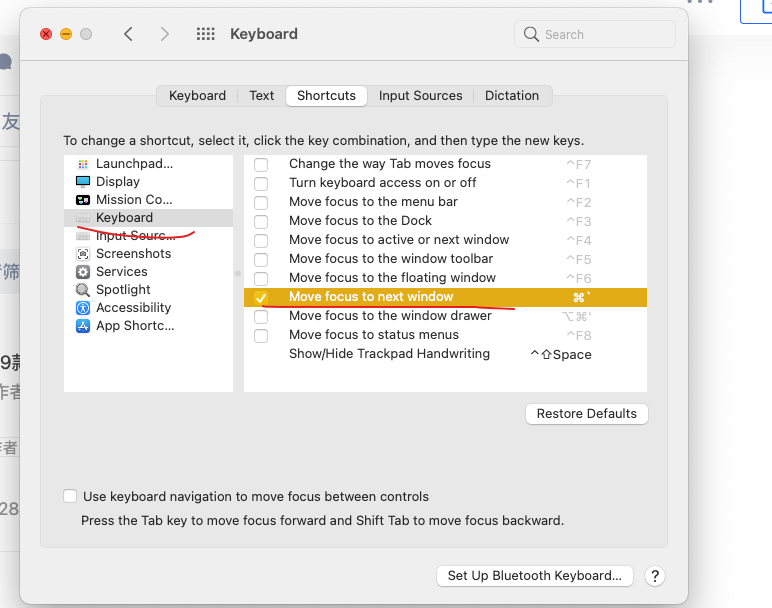
Task: Open the Dictation tab
Action: [512, 96]
